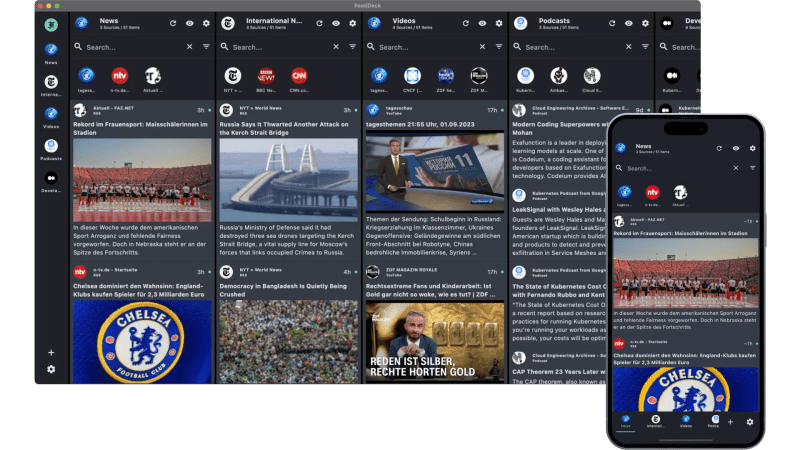This screenshot has height=450, width=800.
Task: Open 'Democracy in Bangladesh Is Quietly Being Crushed'
Action: coord(283,290)
